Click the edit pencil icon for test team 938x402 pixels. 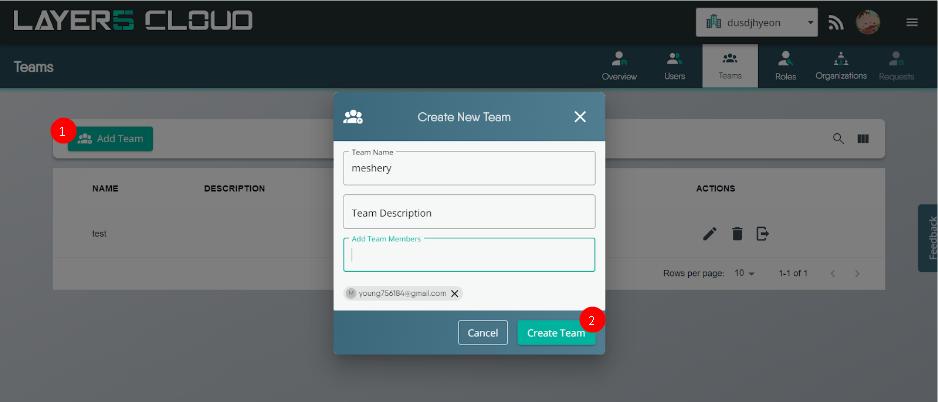point(710,234)
